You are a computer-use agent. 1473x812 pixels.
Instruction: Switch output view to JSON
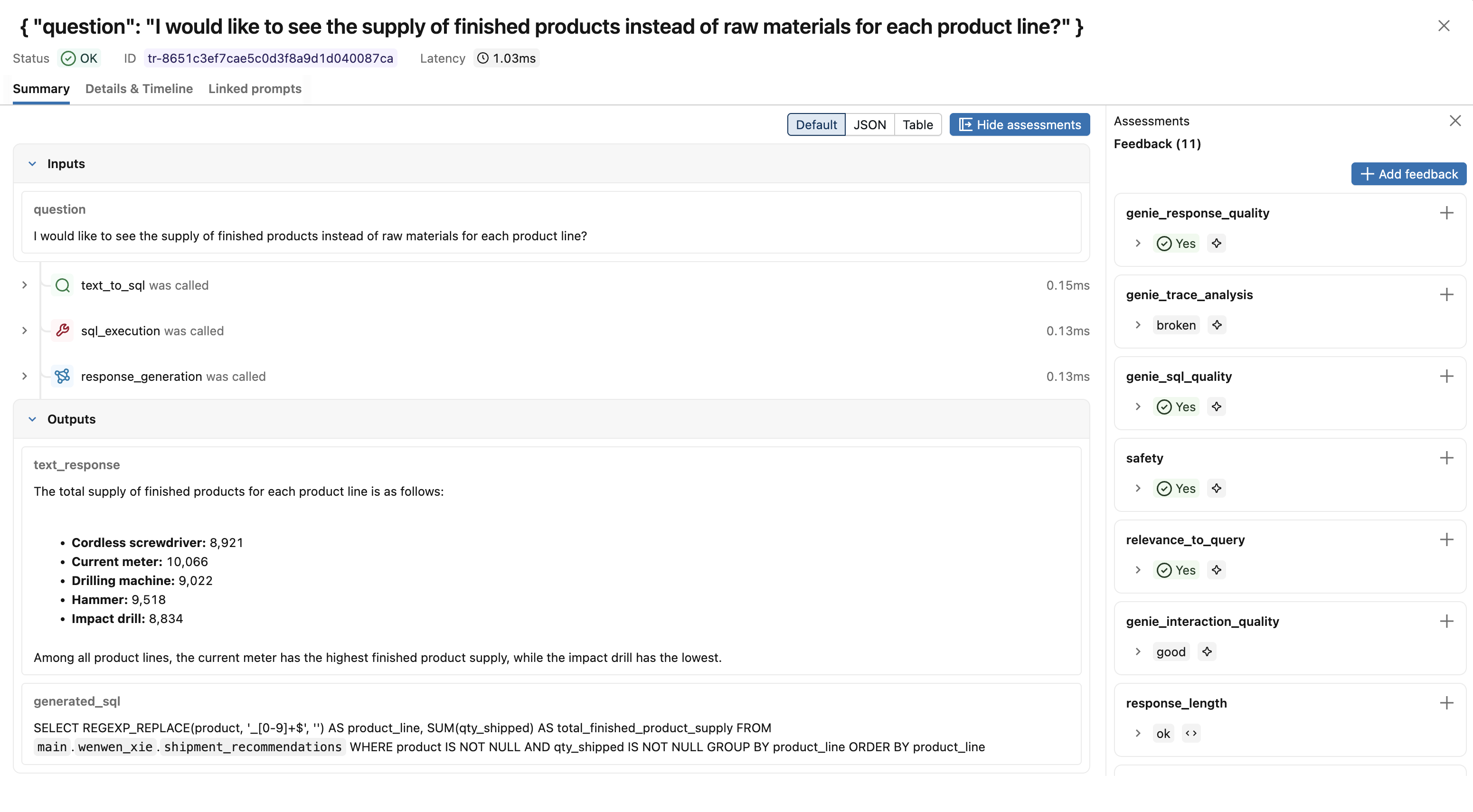pos(869,125)
